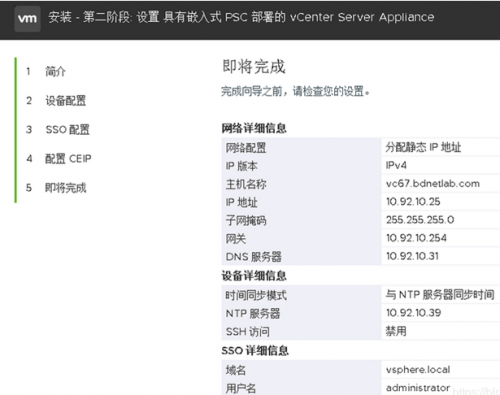Click the NTP 服务器 label

(x=253, y=313)
